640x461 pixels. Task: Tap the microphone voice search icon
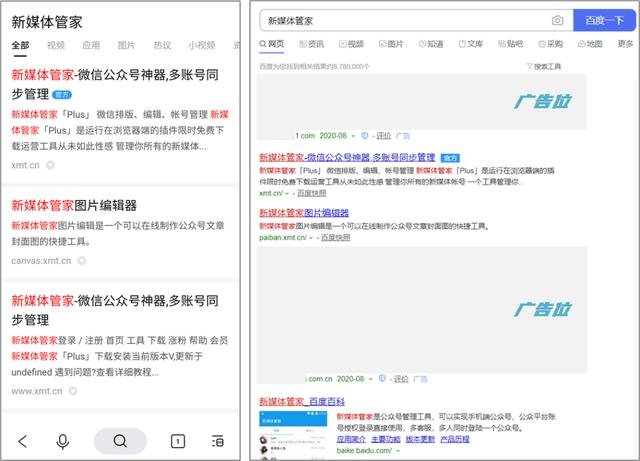63,441
